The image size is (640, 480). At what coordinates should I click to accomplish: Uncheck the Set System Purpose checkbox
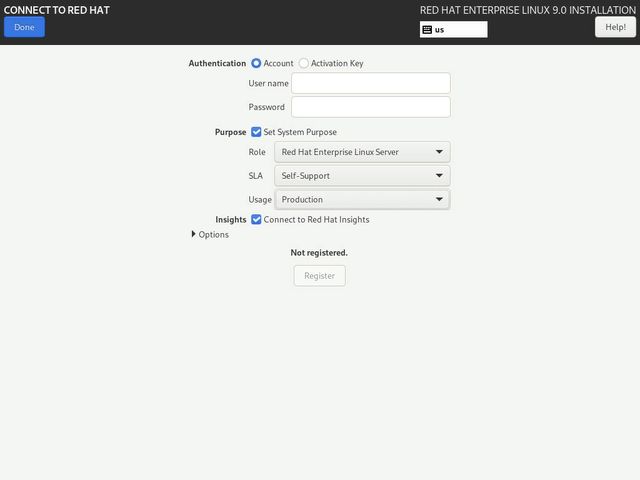pyautogui.click(x=256, y=132)
